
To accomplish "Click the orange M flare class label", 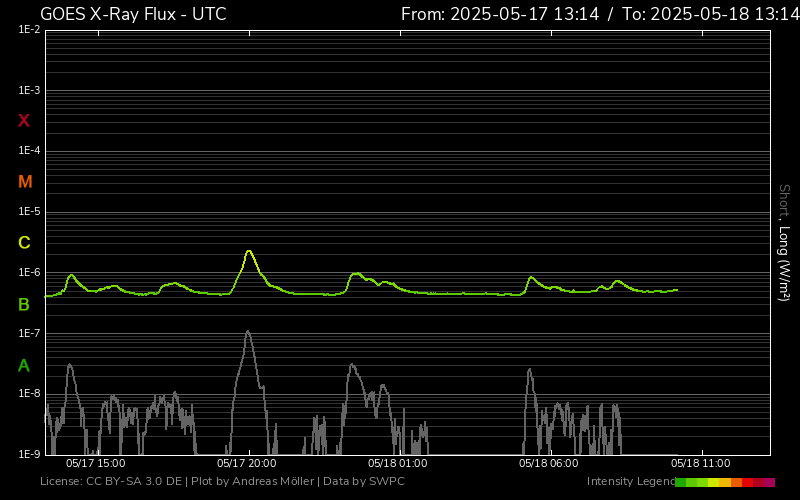I will [x=25, y=182].
